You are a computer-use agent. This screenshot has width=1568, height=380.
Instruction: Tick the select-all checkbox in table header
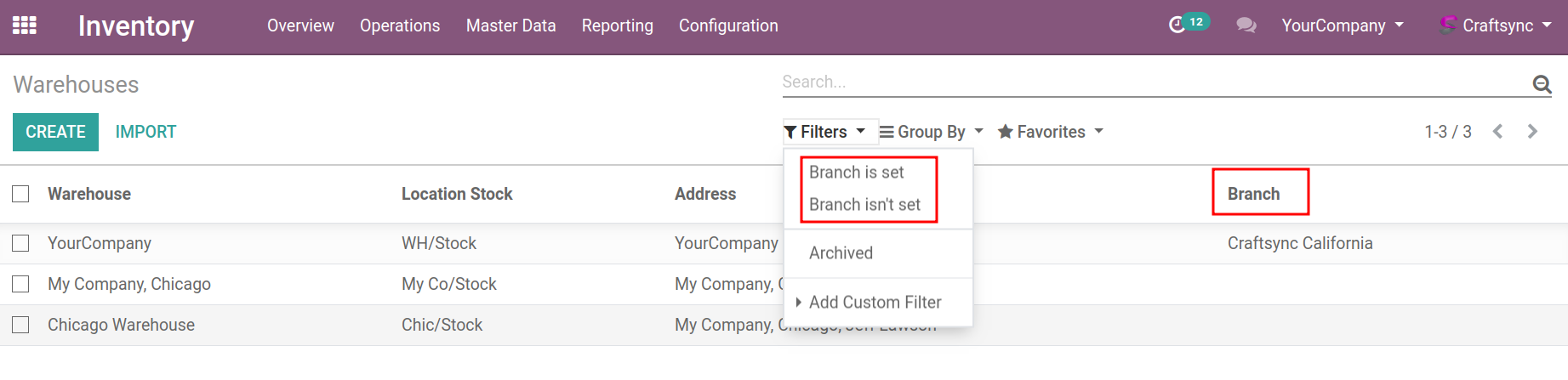[x=21, y=194]
